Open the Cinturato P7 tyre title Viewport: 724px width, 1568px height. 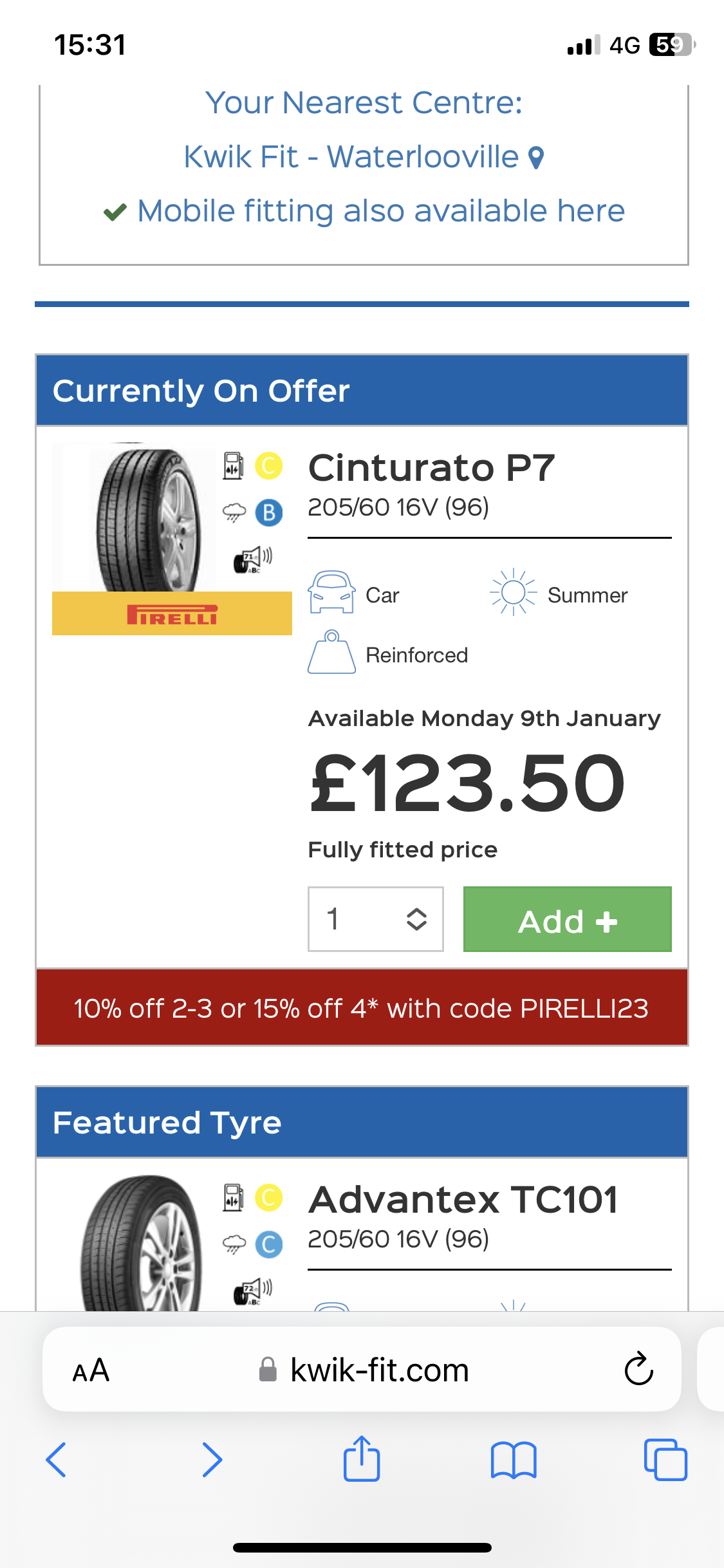(x=431, y=467)
